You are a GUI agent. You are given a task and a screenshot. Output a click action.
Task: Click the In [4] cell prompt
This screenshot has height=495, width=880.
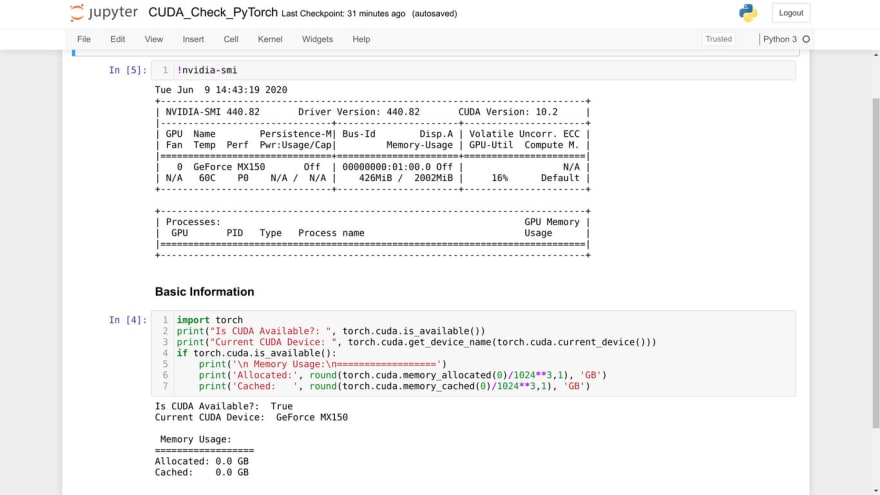click(x=127, y=320)
